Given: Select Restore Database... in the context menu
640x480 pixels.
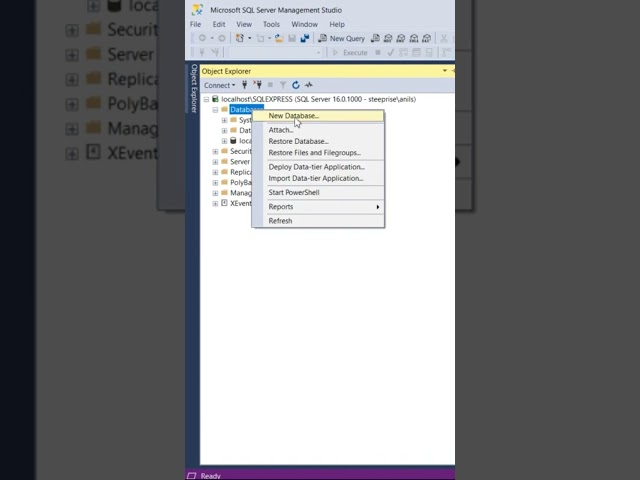Looking at the screenshot, I should point(318,141).
